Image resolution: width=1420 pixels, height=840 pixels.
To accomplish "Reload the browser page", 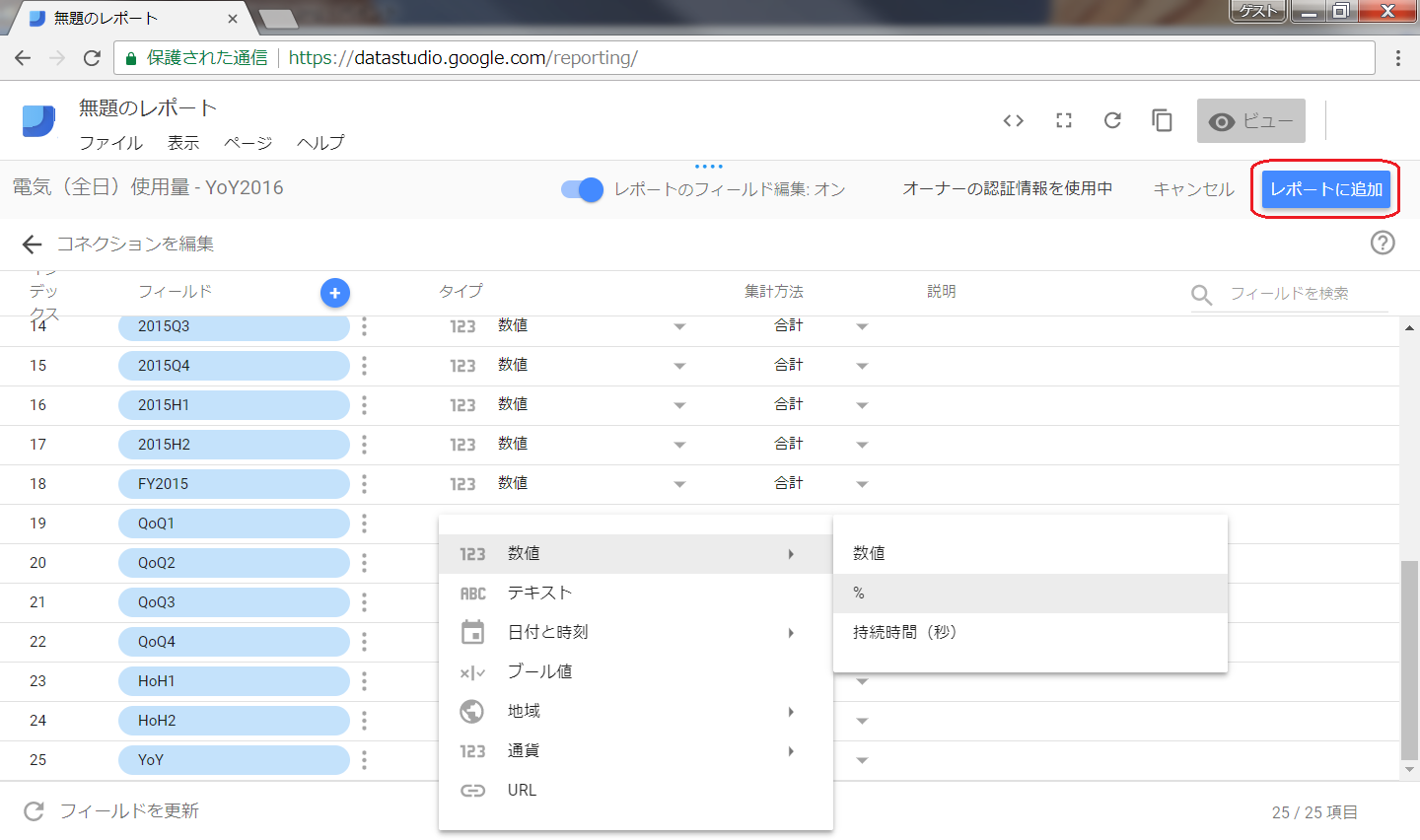I will (92, 58).
